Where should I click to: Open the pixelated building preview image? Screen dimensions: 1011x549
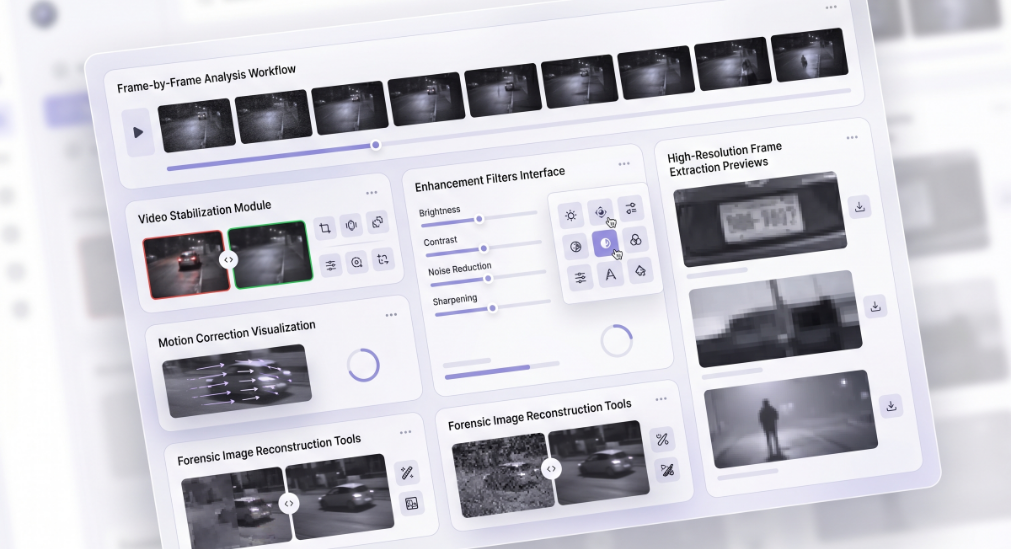click(x=775, y=319)
